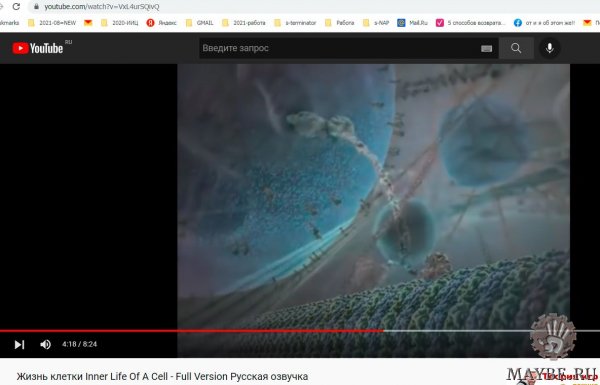
Task: Start voice search with microphone icon
Action: (x=549, y=48)
